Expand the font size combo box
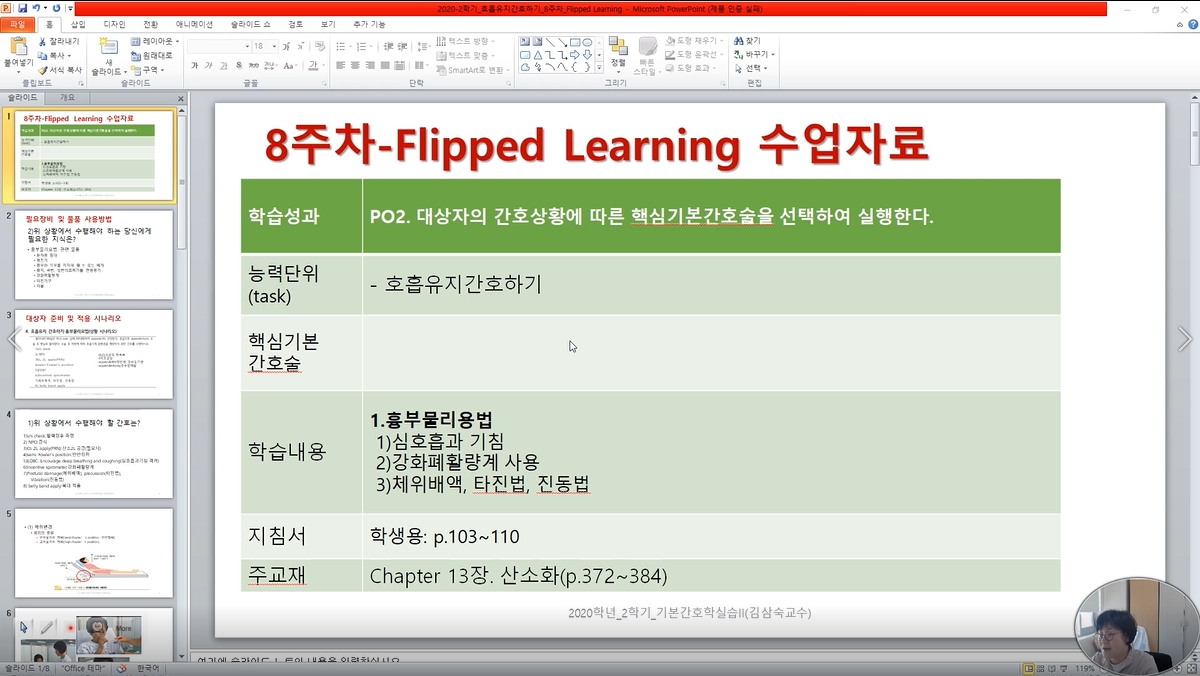 (274, 46)
